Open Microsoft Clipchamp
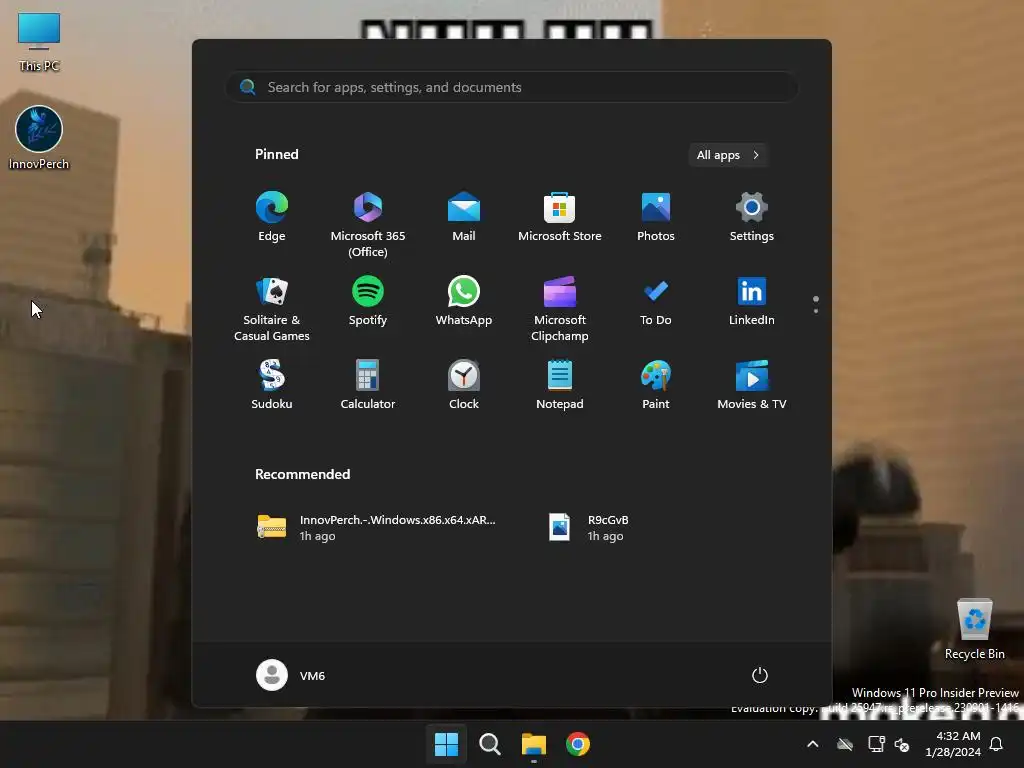The width and height of the screenshot is (1024, 768). (560, 308)
